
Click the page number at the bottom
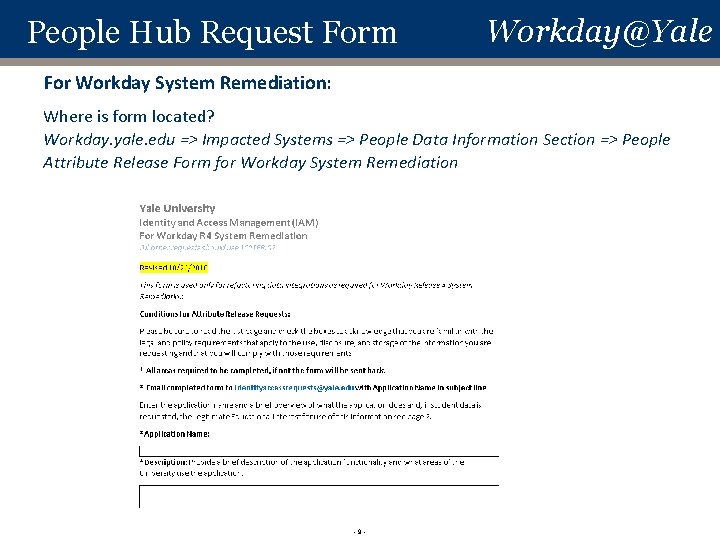point(360,532)
